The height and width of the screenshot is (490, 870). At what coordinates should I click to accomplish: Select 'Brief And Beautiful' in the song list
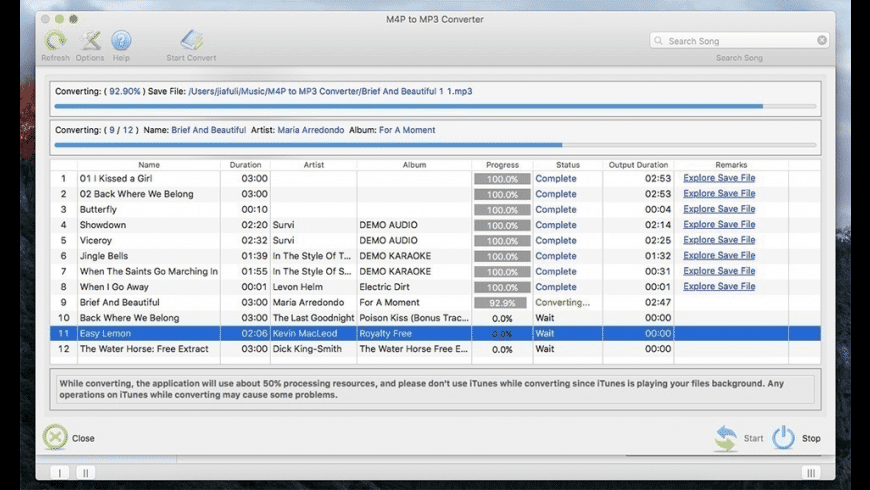[435, 302]
